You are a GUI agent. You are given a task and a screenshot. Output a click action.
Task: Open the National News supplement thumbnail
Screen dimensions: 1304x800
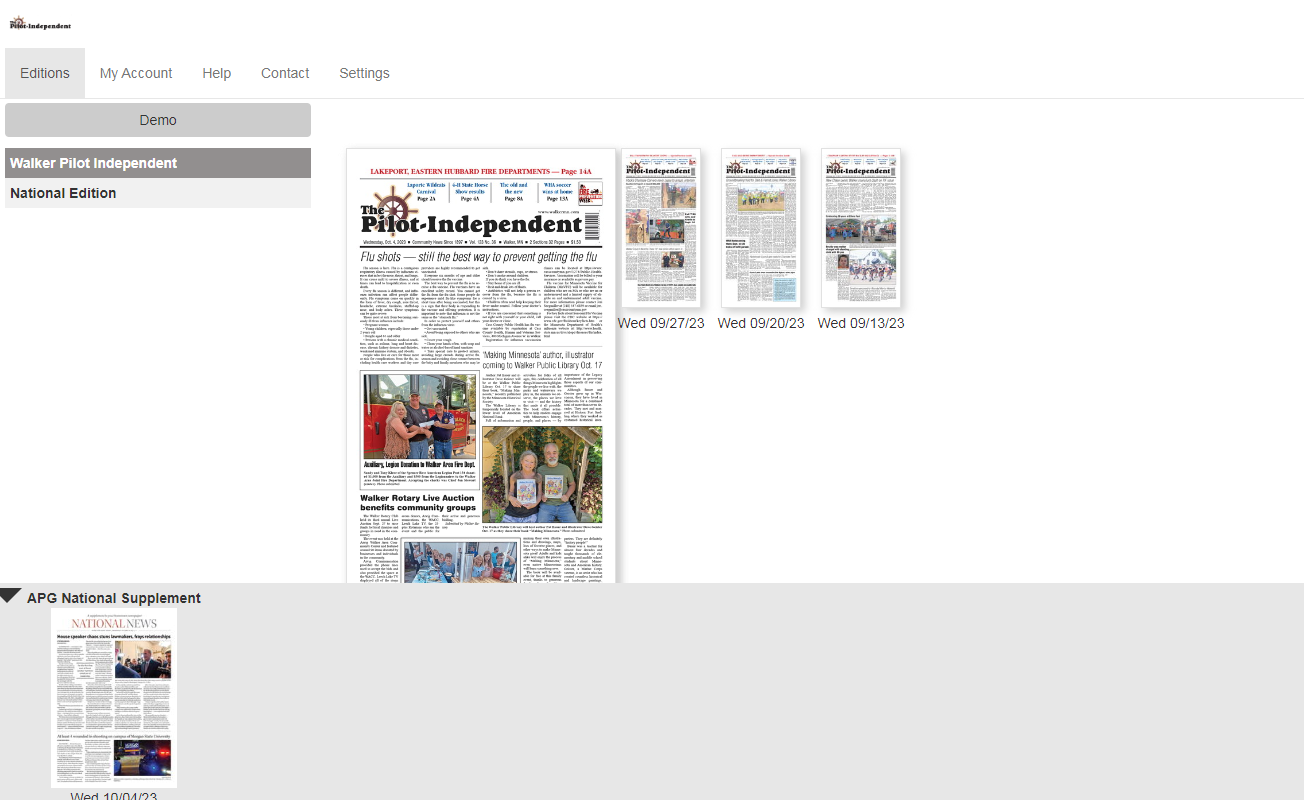point(114,698)
